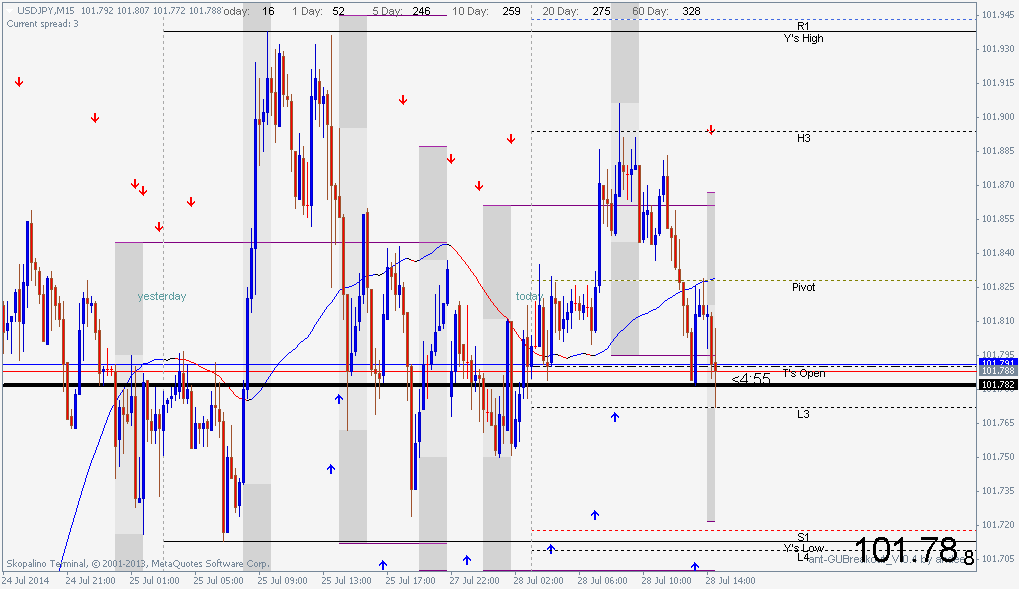Click the 101.782 black price tag on axis
Screen dimensions: 1019x589
(998, 385)
